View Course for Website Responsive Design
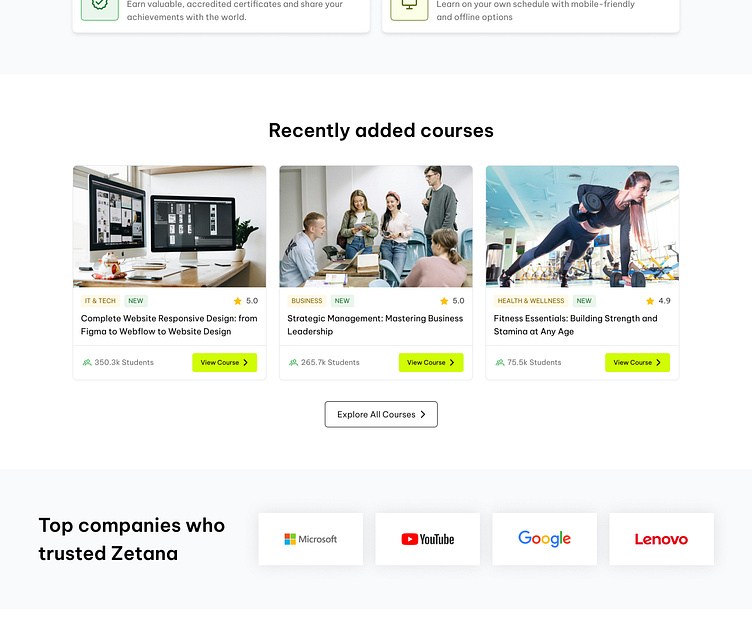The image size is (752, 627). [224, 363]
